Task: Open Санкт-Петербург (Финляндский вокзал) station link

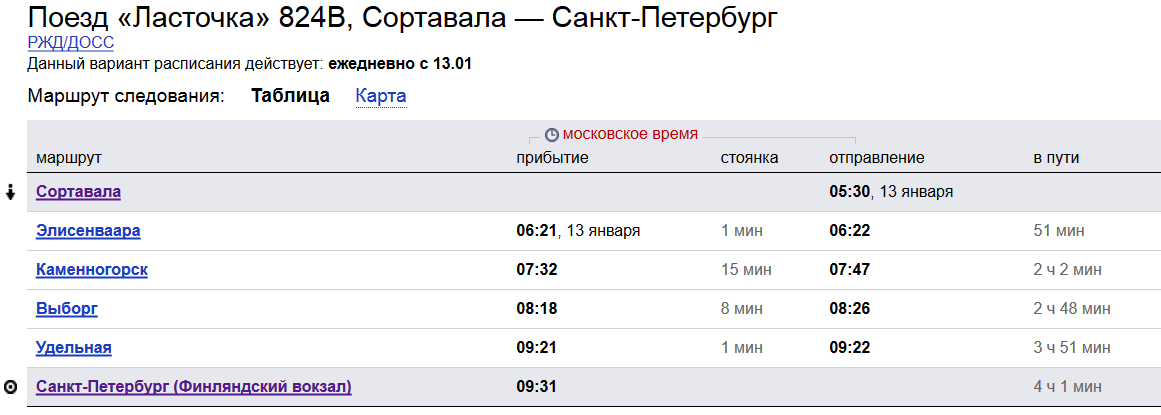Action: pos(194,386)
